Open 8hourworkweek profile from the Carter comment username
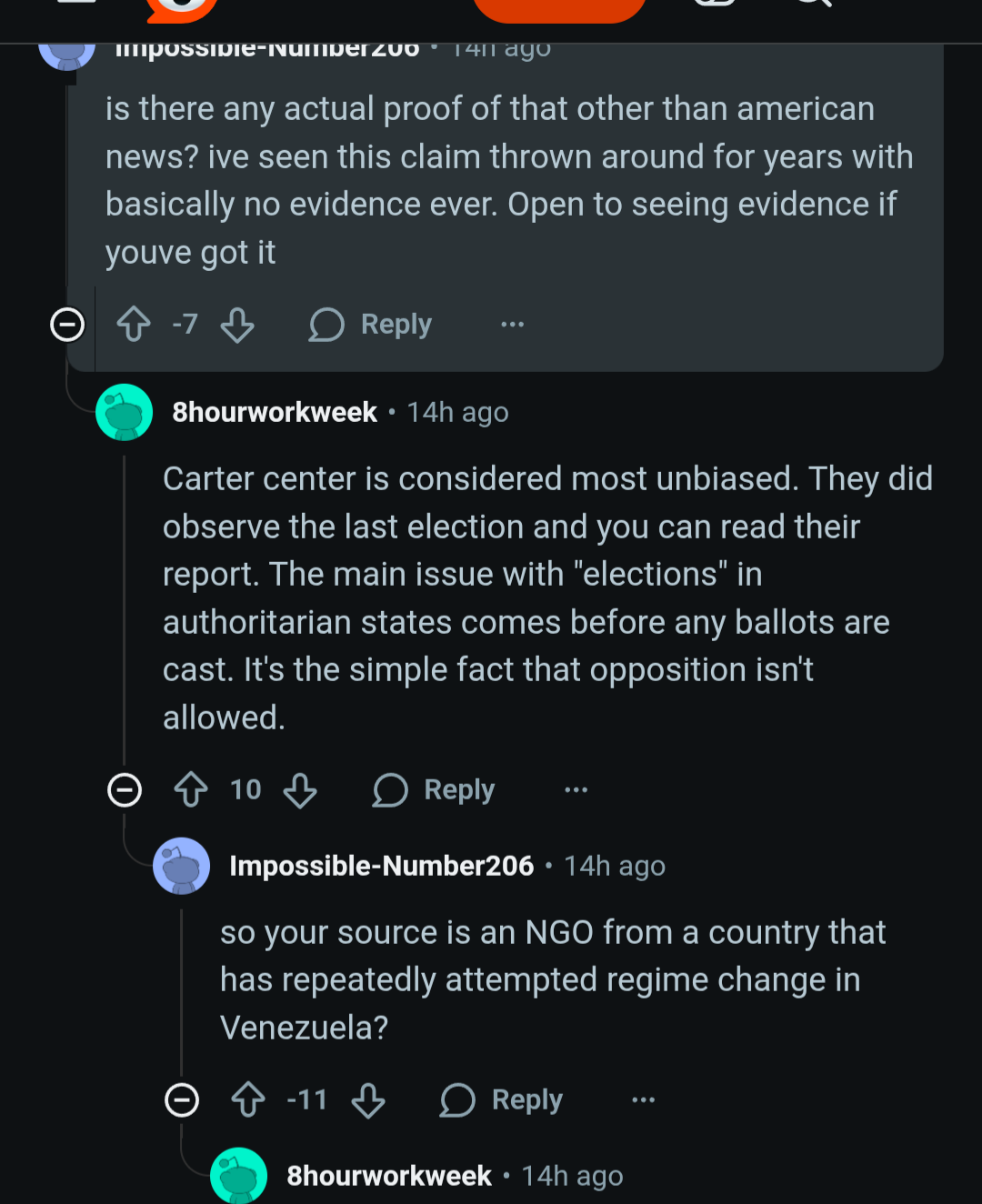The width and height of the screenshot is (982, 1204). [275, 412]
